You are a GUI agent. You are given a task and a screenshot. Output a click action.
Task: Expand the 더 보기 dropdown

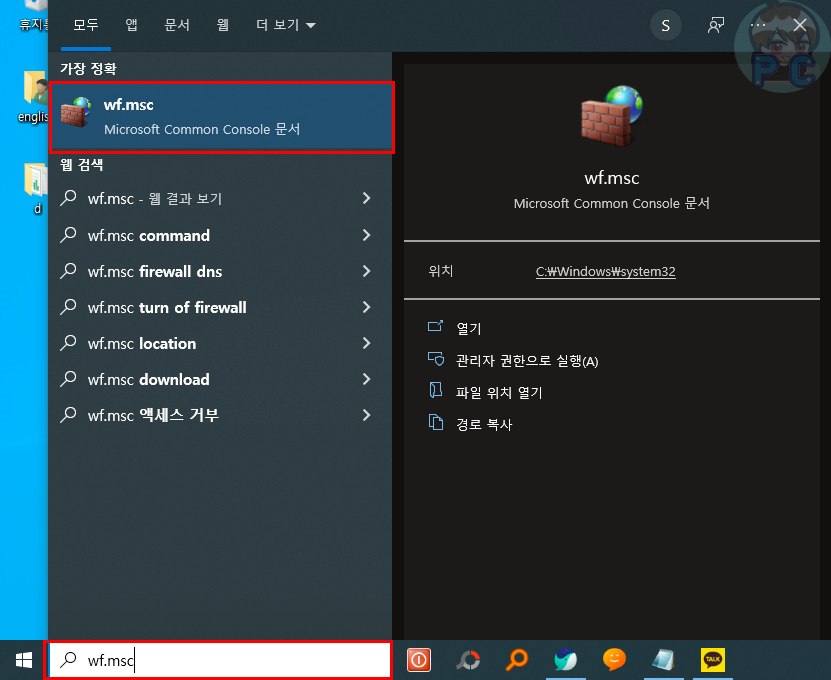[285, 25]
